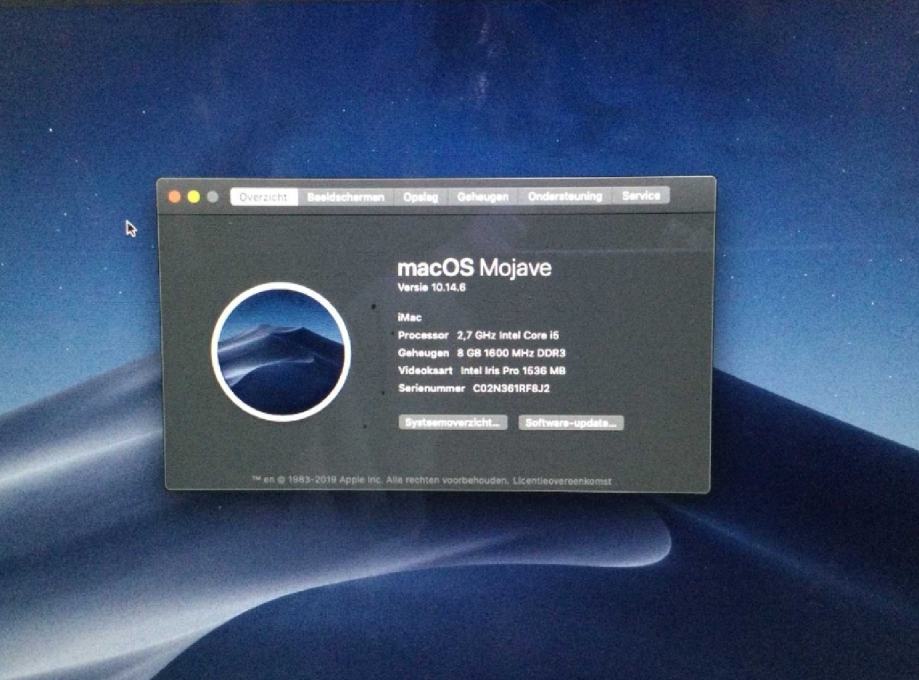Click the macOS Mojave circular logo
The height and width of the screenshot is (680, 919).
281,352
